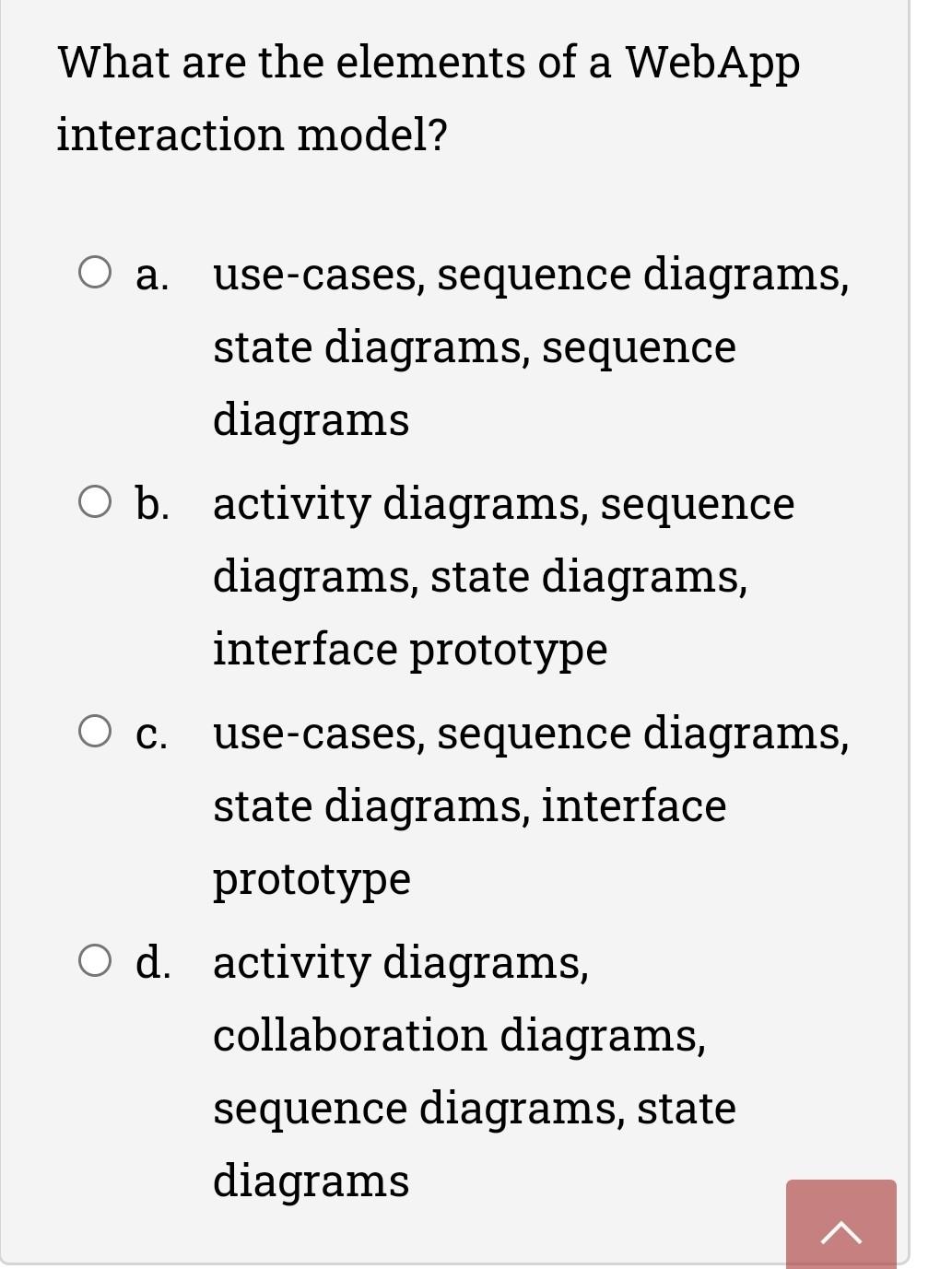Click the question line ending in 'WebApp'
Image resolution: width=952 pixels, height=1269 pixels.
[429, 64]
